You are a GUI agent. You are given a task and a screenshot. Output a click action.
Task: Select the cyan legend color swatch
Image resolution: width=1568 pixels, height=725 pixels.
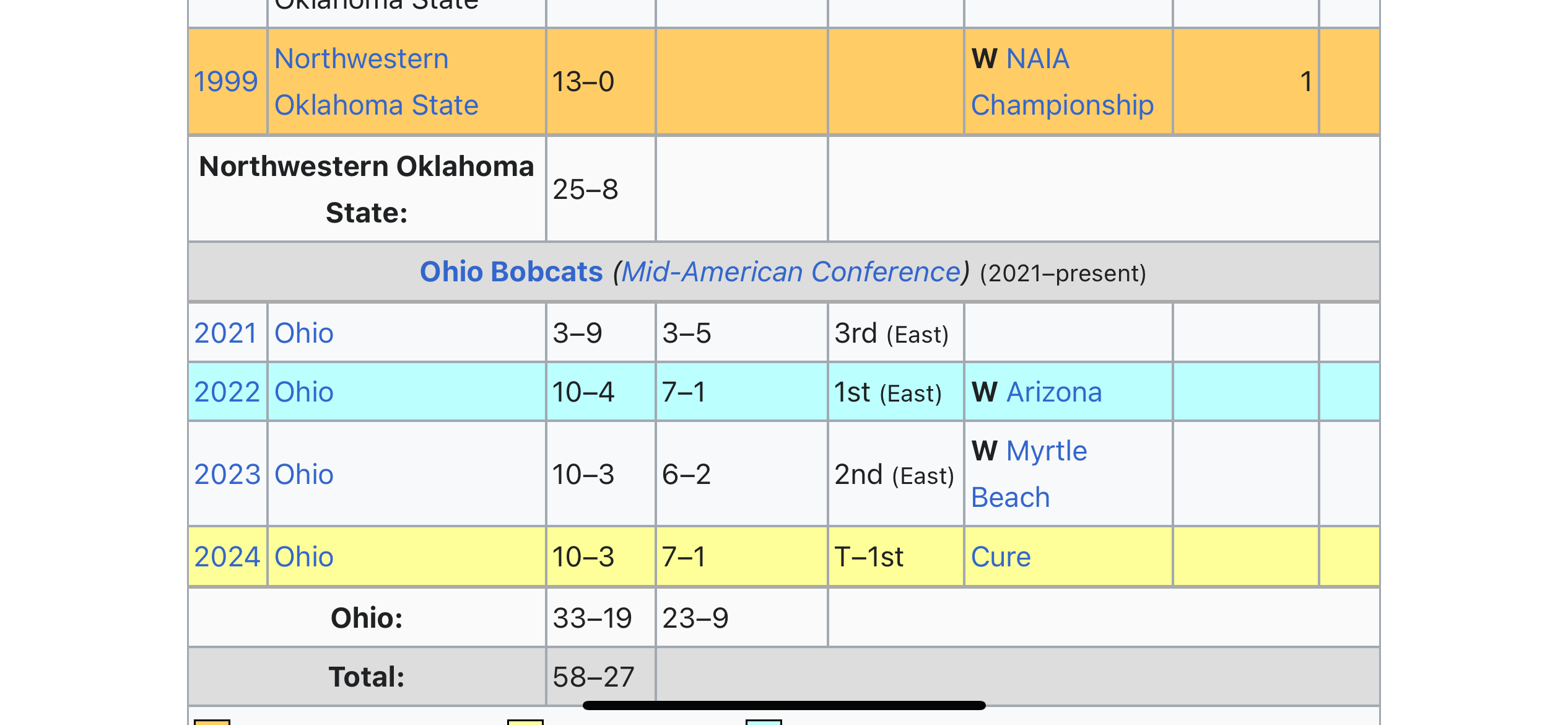[x=764, y=722]
